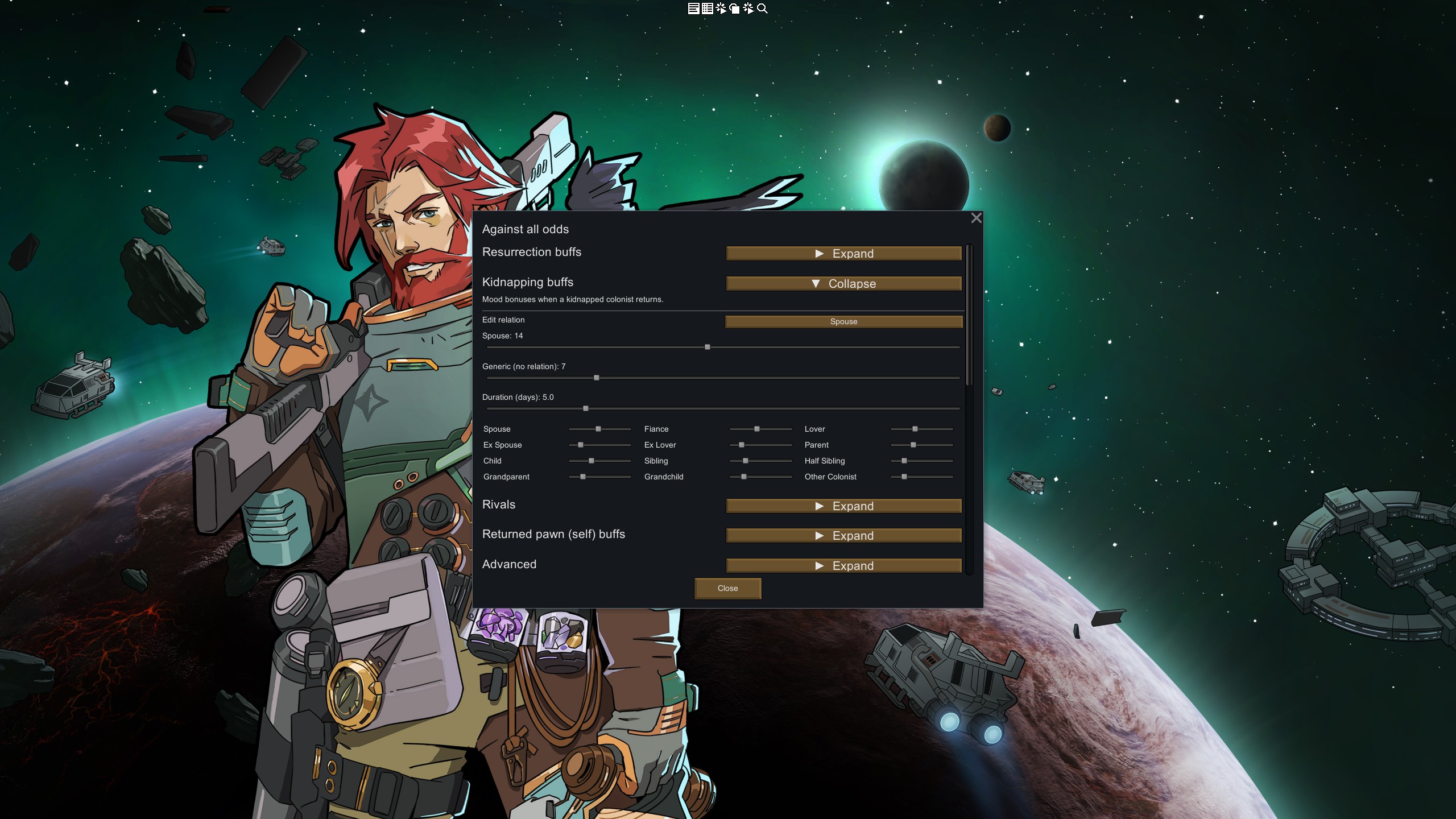1456x819 pixels.
Task: Click the Close button
Action: pos(727,589)
